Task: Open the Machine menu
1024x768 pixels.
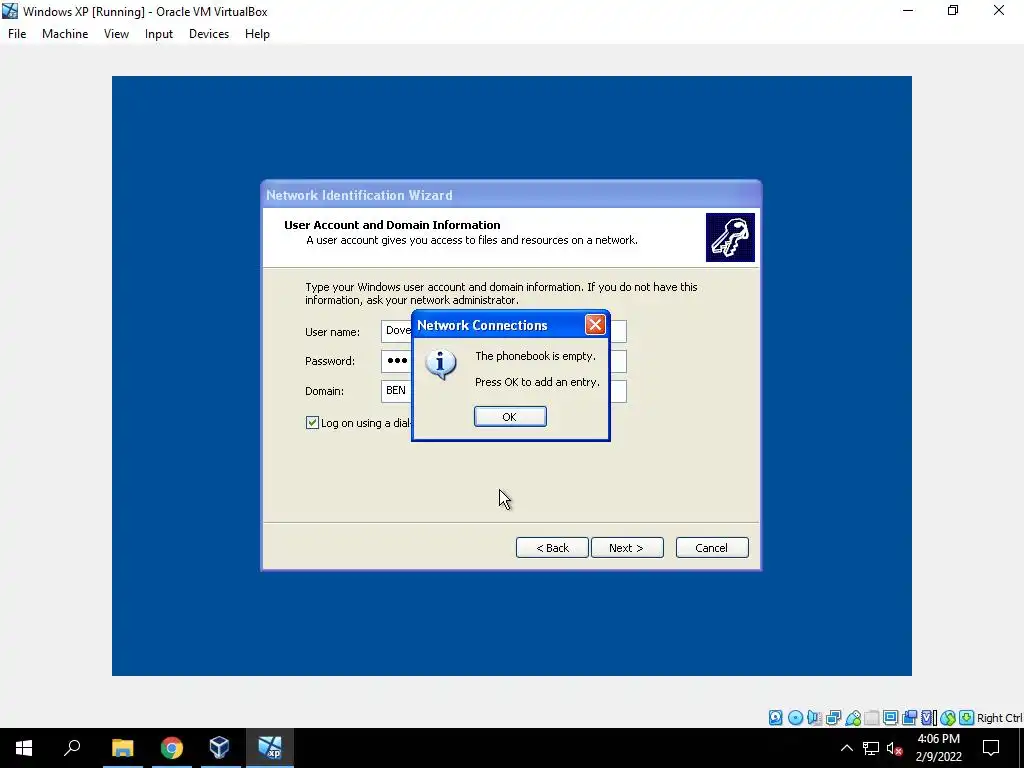Action: [x=65, y=34]
